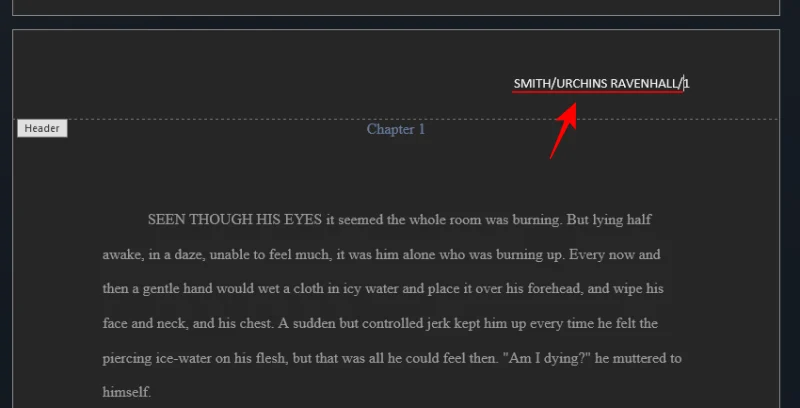
Task: Click the gap between the two pages
Action: [x=396, y=22]
